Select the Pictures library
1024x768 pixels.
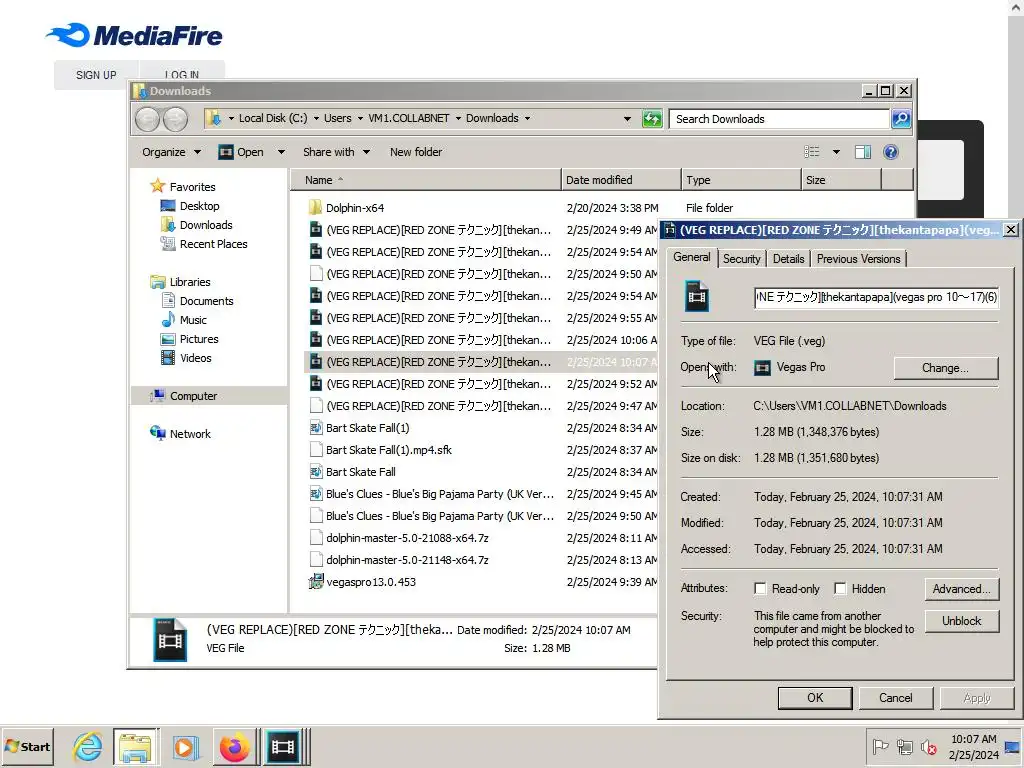pyautogui.click(x=199, y=338)
